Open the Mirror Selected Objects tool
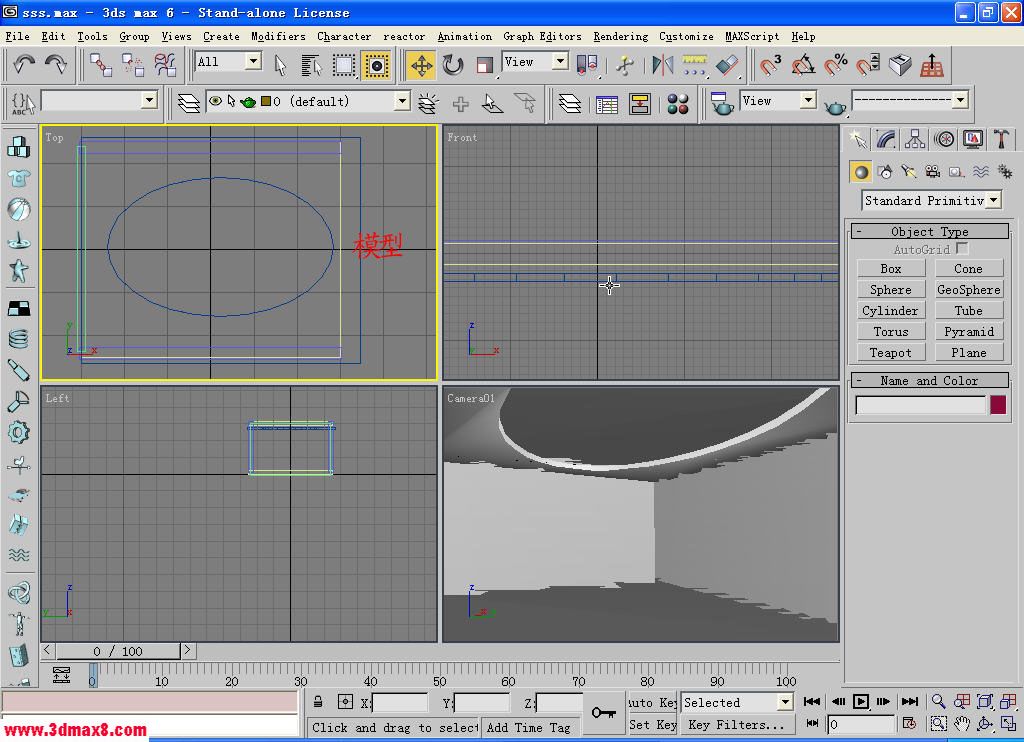Image resolution: width=1024 pixels, height=742 pixels. (x=662, y=65)
